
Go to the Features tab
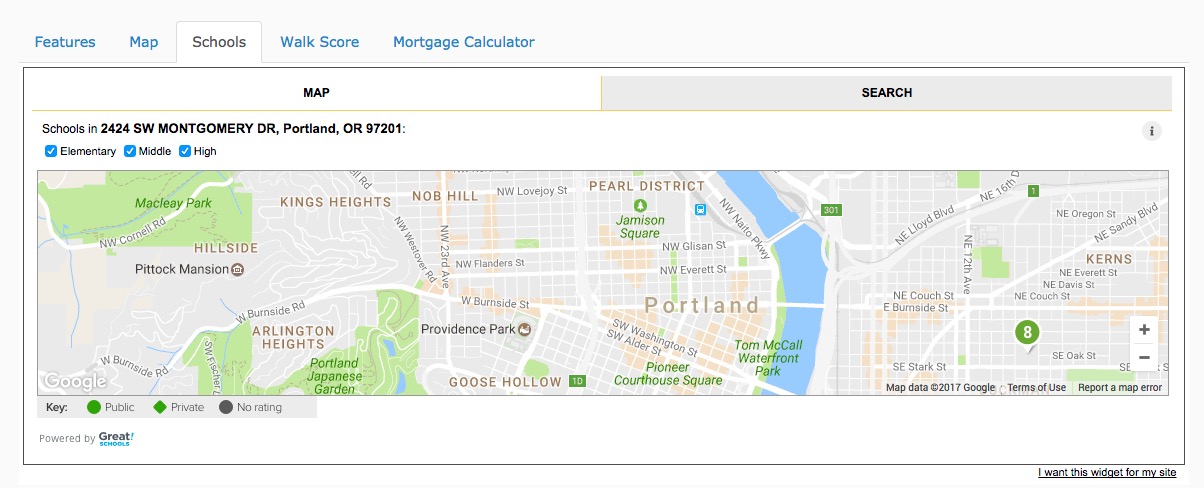[65, 42]
